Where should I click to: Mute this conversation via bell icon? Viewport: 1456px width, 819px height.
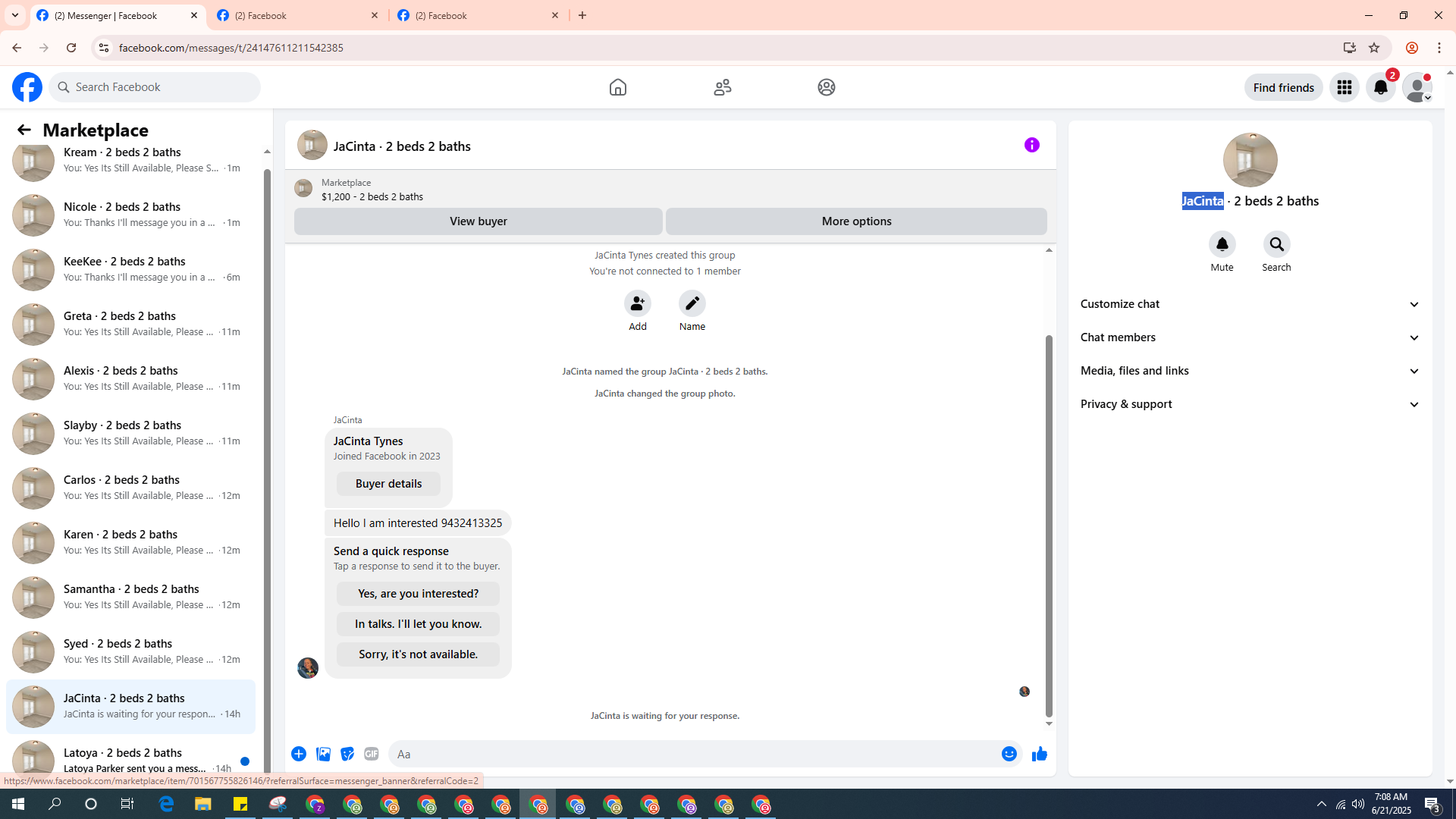[x=1222, y=245]
